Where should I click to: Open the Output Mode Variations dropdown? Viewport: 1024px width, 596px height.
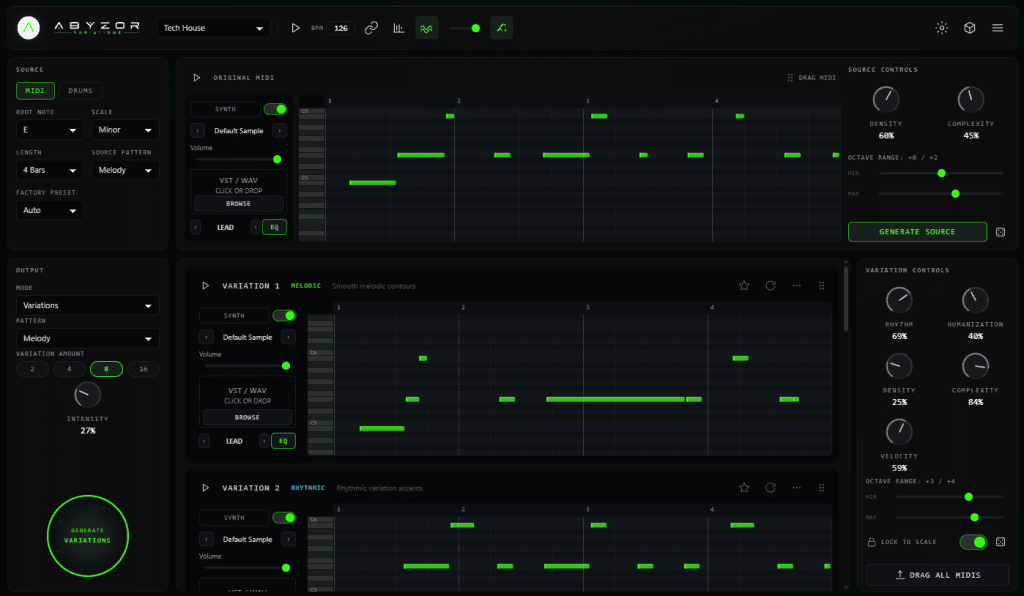click(x=88, y=306)
